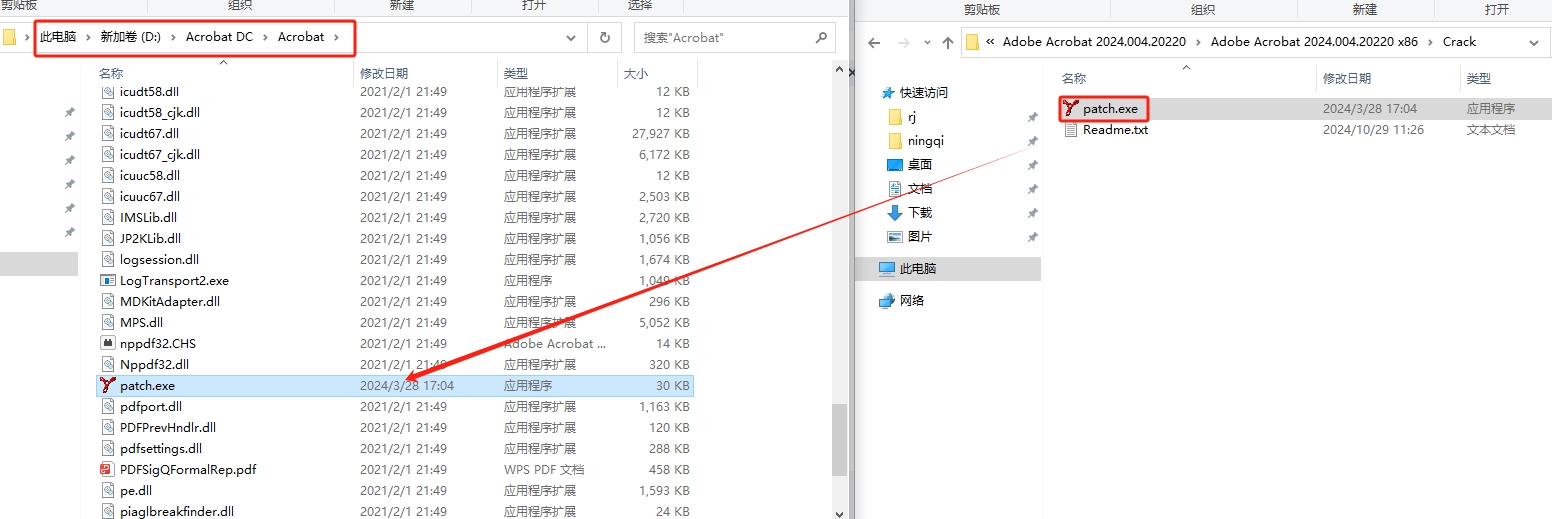Expand the chevron after Acrobat DC in the breadcrumb
Image resolution: width=1552 pixels, height=519 pixels.
[x=265, y=37]
